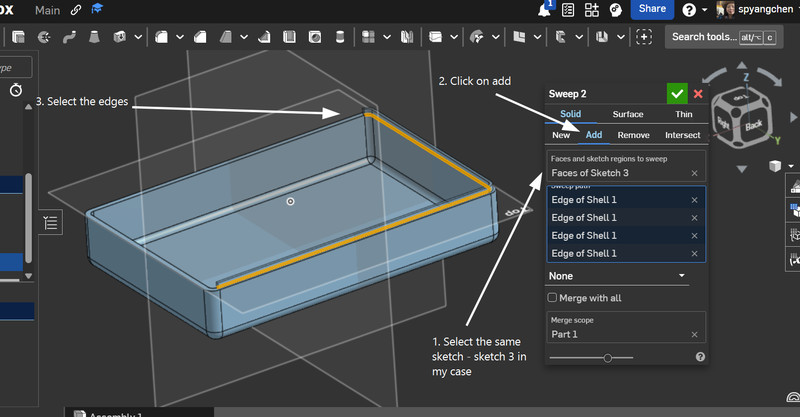Click the Sweep dialog help icon

click(700, 357)
